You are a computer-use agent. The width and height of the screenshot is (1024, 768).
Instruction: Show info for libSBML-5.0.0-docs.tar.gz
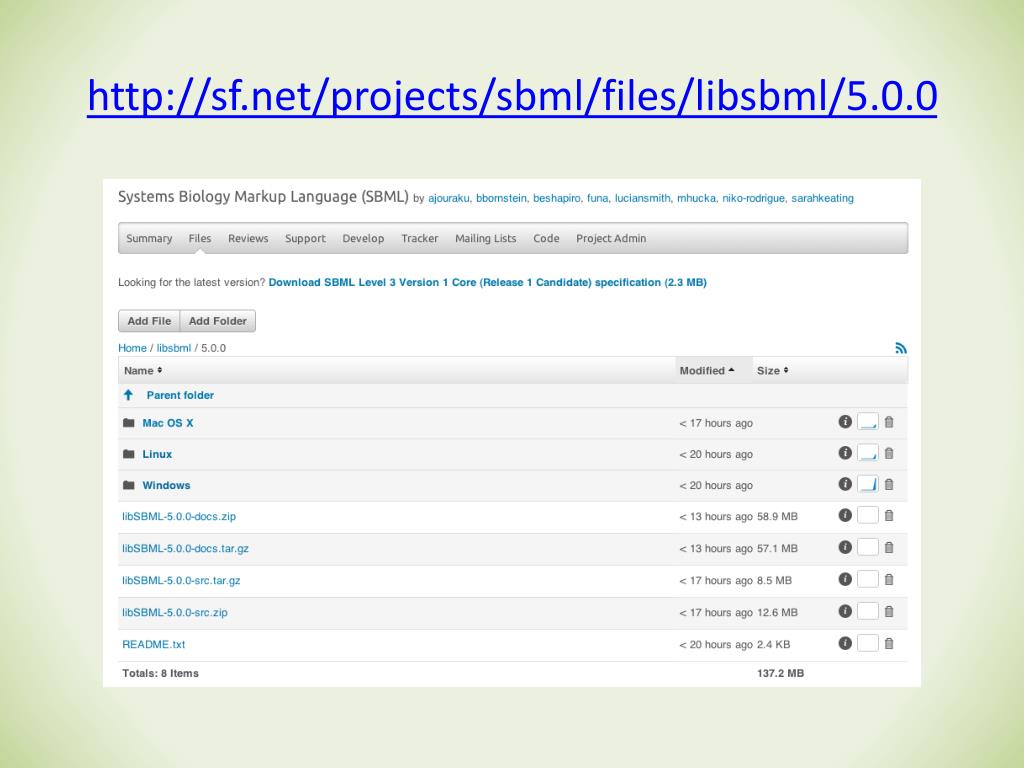coord(845,547)
